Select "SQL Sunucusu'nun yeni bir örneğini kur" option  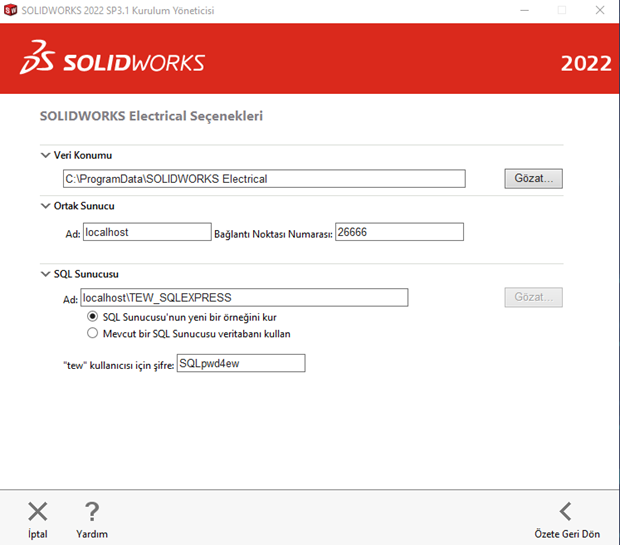[x=94, y=317]
